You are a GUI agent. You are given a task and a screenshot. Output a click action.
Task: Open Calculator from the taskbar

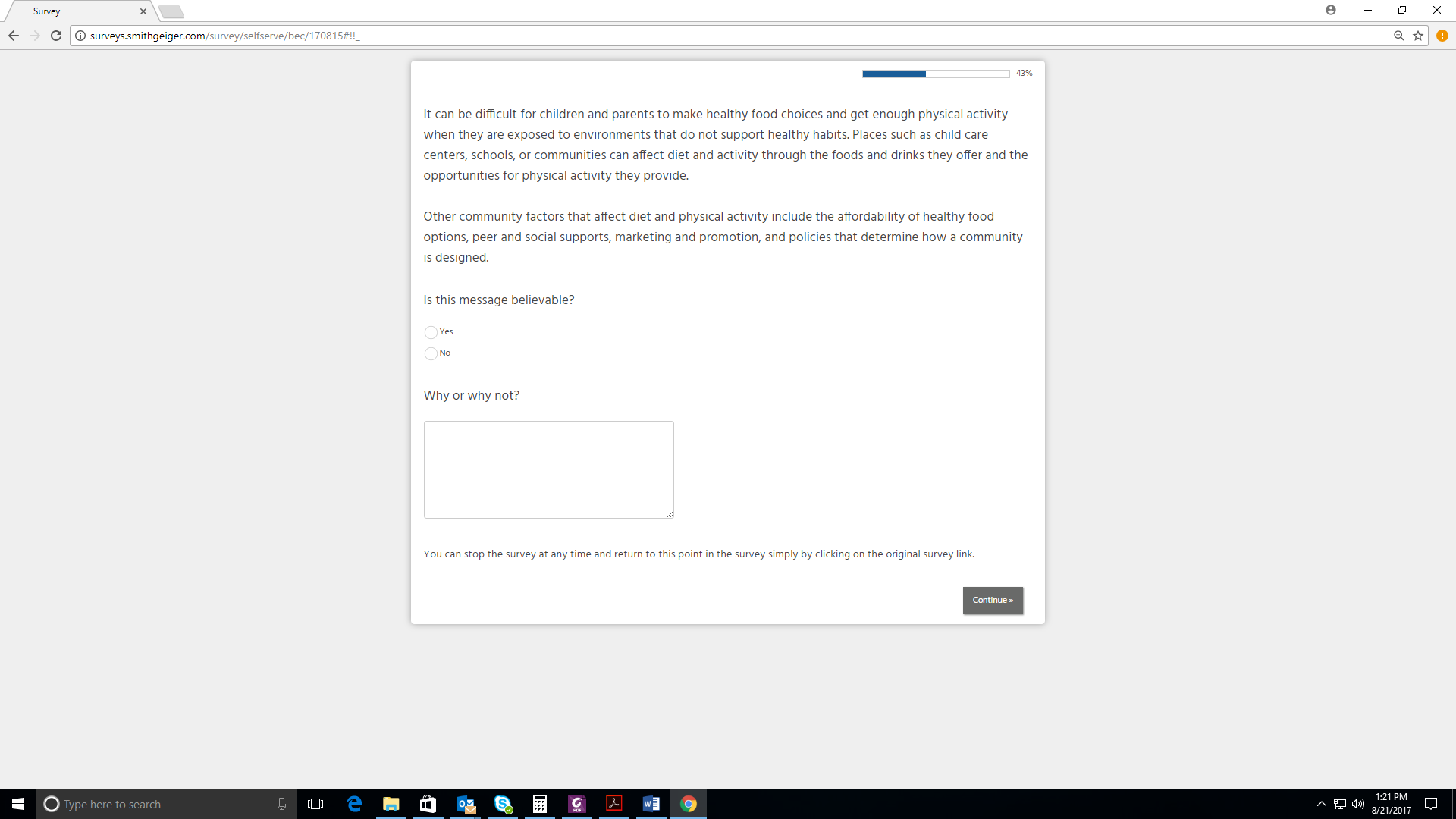point(540,804)
